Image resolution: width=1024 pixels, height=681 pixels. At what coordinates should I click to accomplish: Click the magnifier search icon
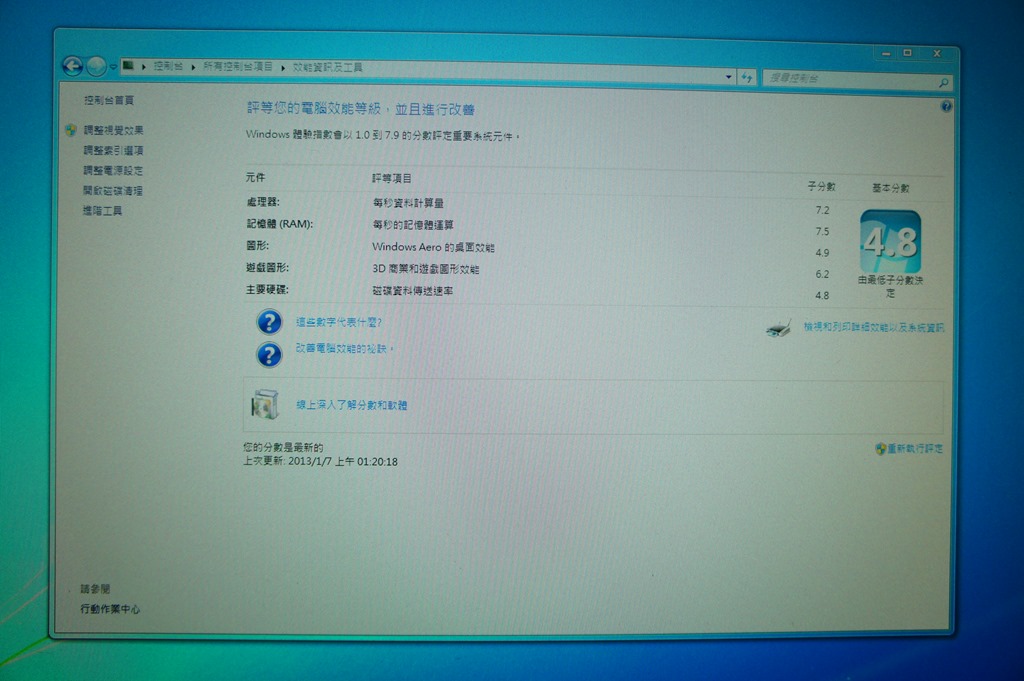pyautogui.click(x=944, y=82)
